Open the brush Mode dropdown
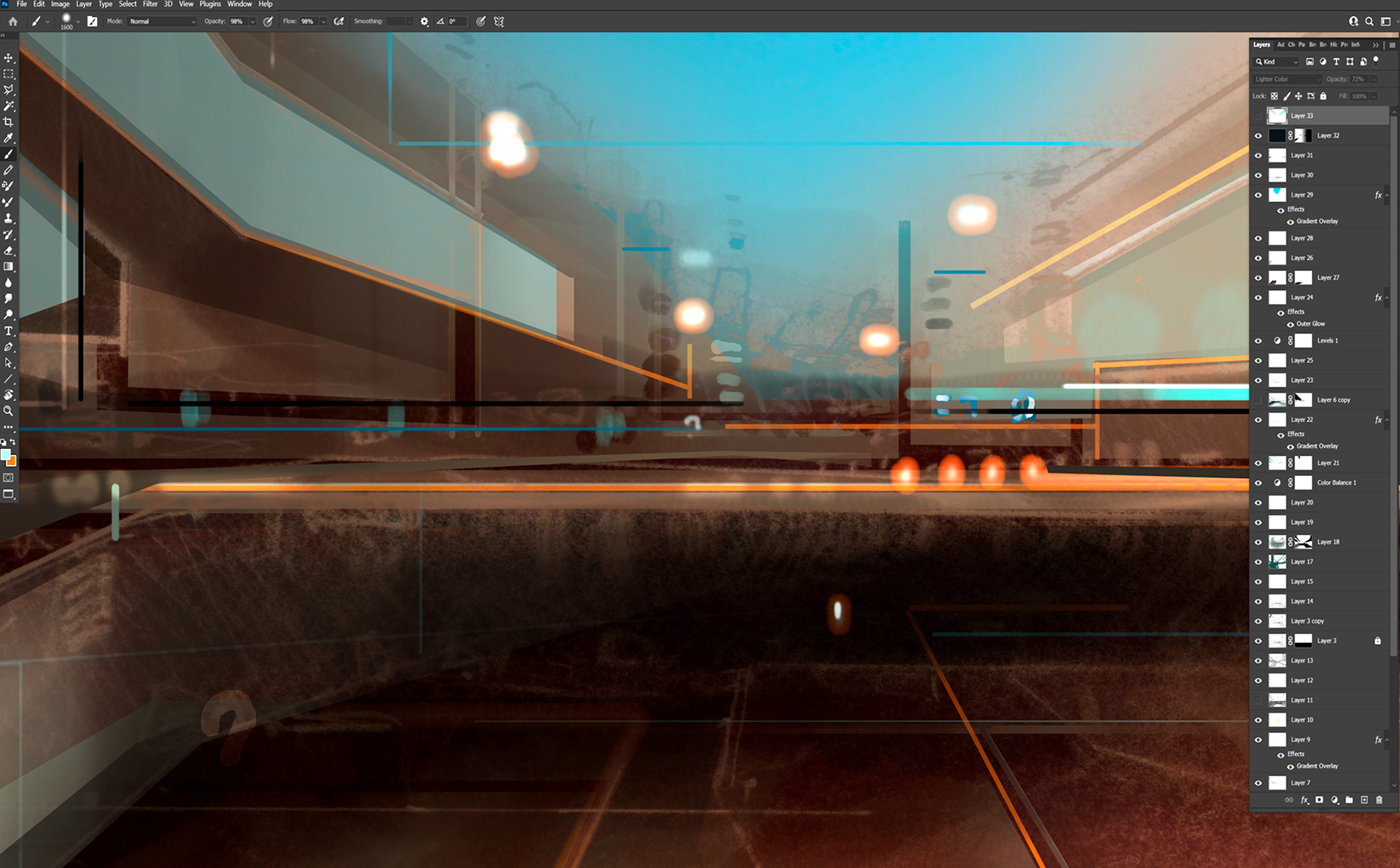The height and width of the screenshot is (868, 1400). pyautogui.click(x=162, y=21)
